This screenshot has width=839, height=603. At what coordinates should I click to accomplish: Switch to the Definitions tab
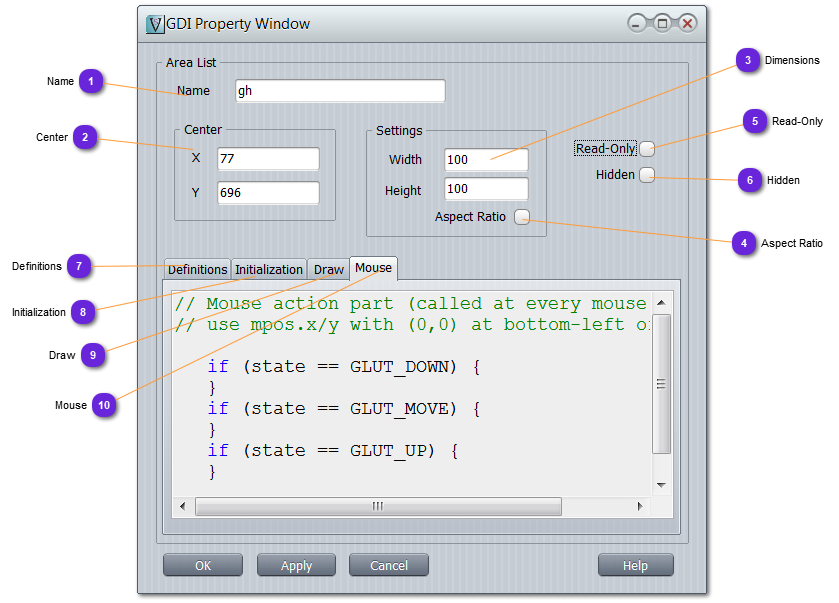pos(197,270)
